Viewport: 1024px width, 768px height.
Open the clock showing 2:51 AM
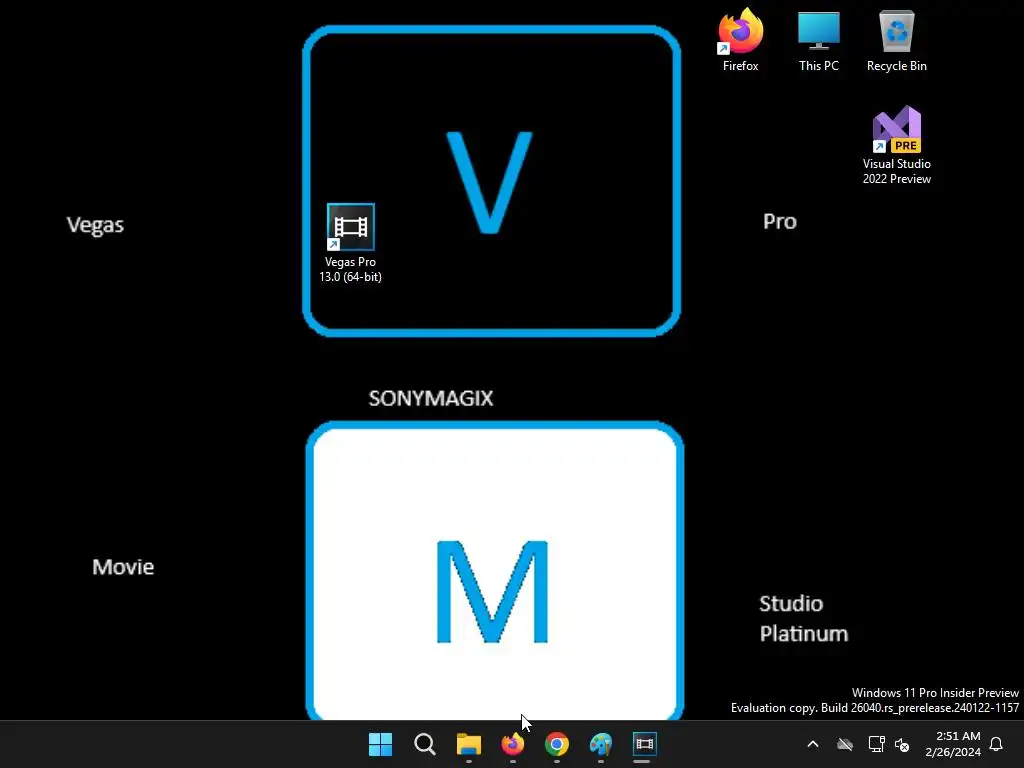(953, 744)
